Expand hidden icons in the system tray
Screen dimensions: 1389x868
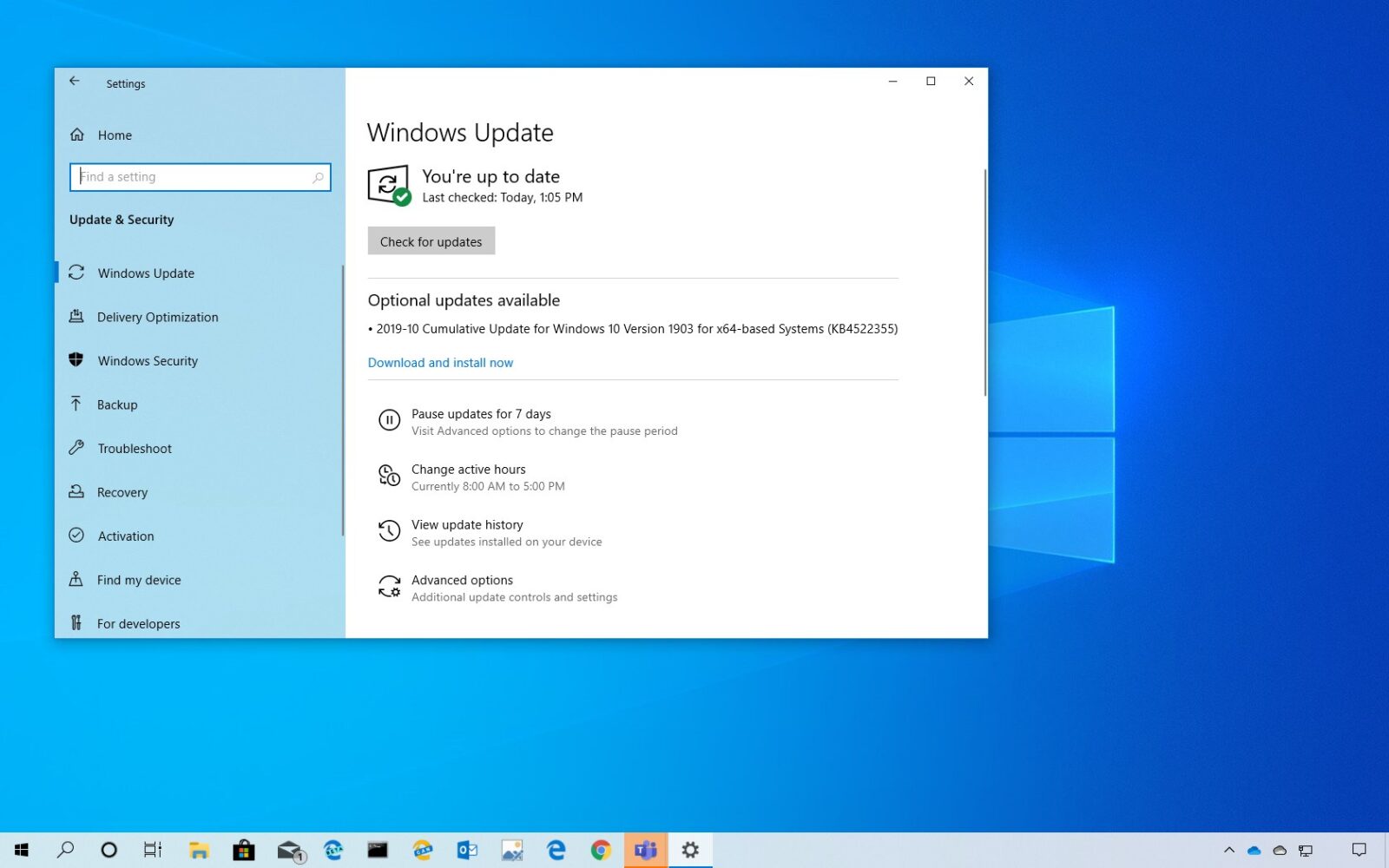coord(1229,852)
